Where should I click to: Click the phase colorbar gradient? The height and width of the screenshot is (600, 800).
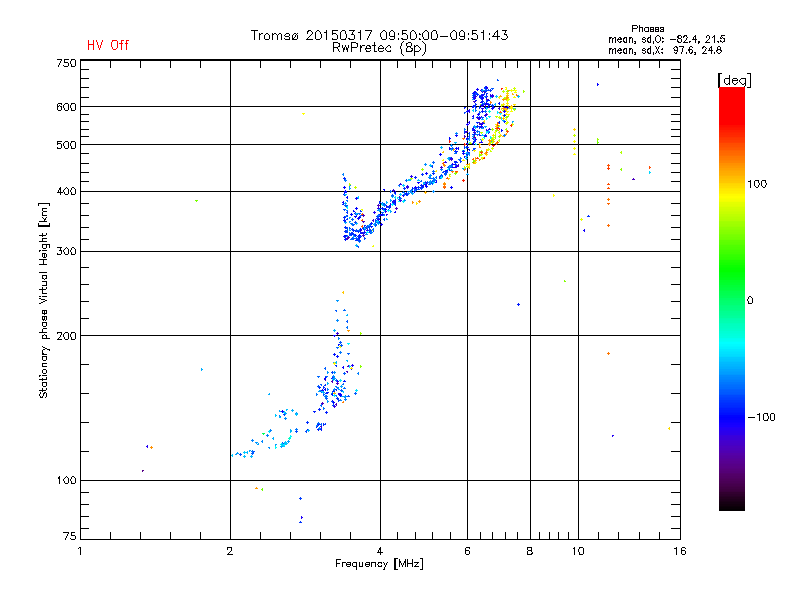732,298
